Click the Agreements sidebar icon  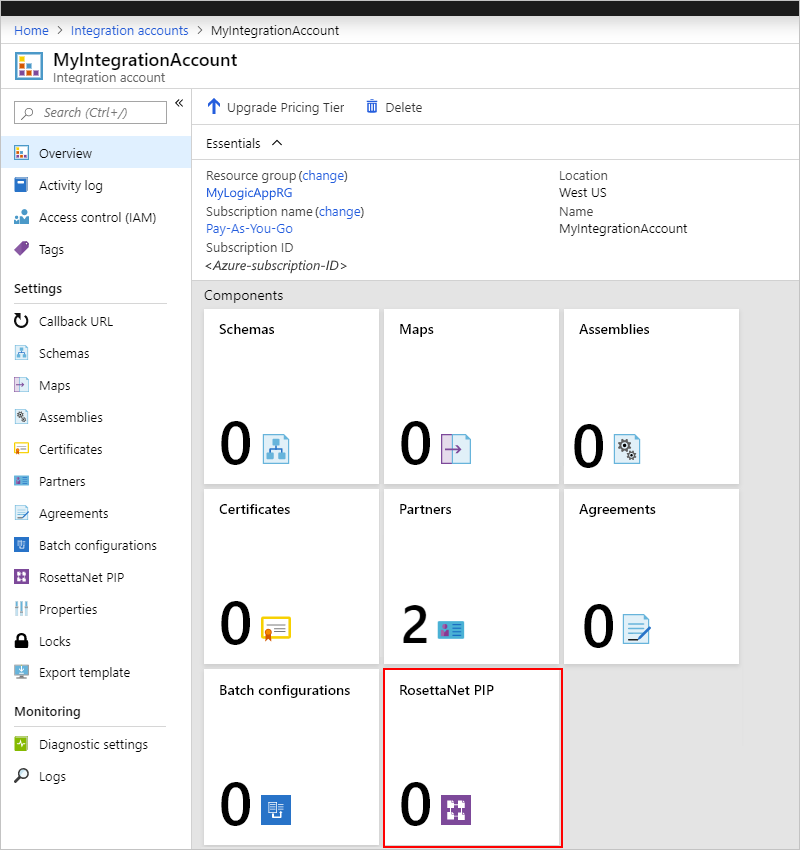[22, 513]
